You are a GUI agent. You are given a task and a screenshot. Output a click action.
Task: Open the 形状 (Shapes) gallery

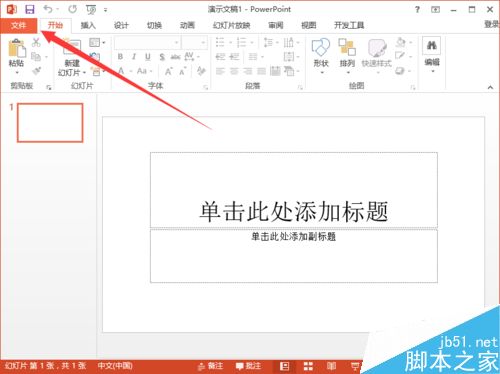(321, 55)
